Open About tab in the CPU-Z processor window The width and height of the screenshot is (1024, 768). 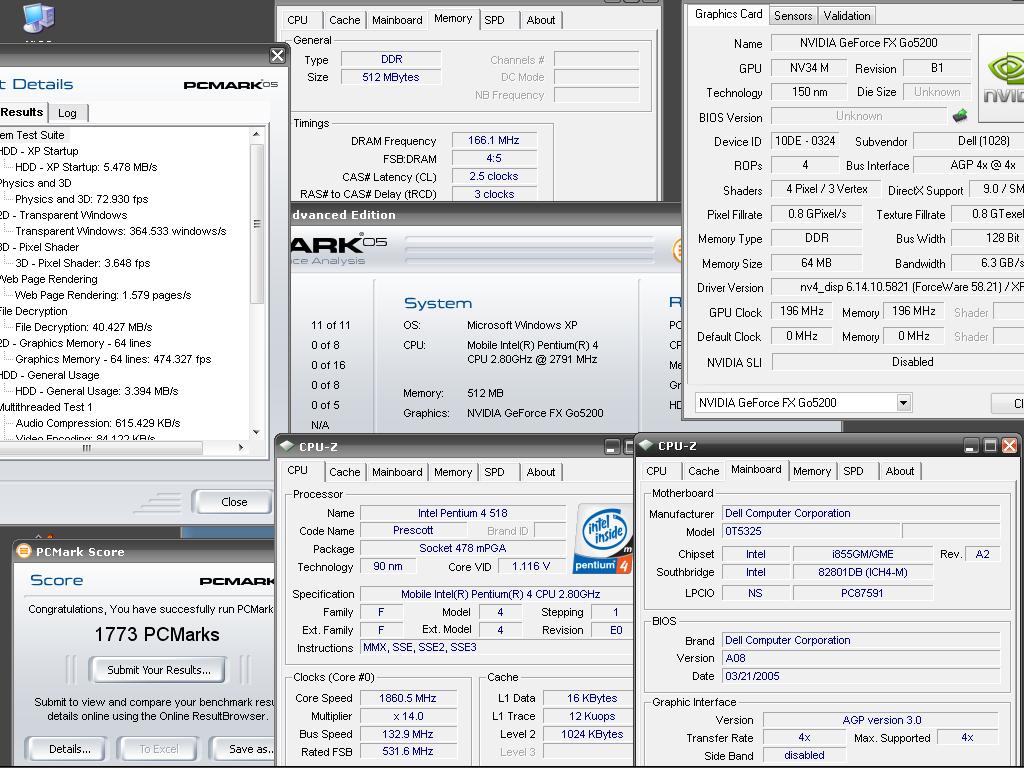click(x=541, y=472)
